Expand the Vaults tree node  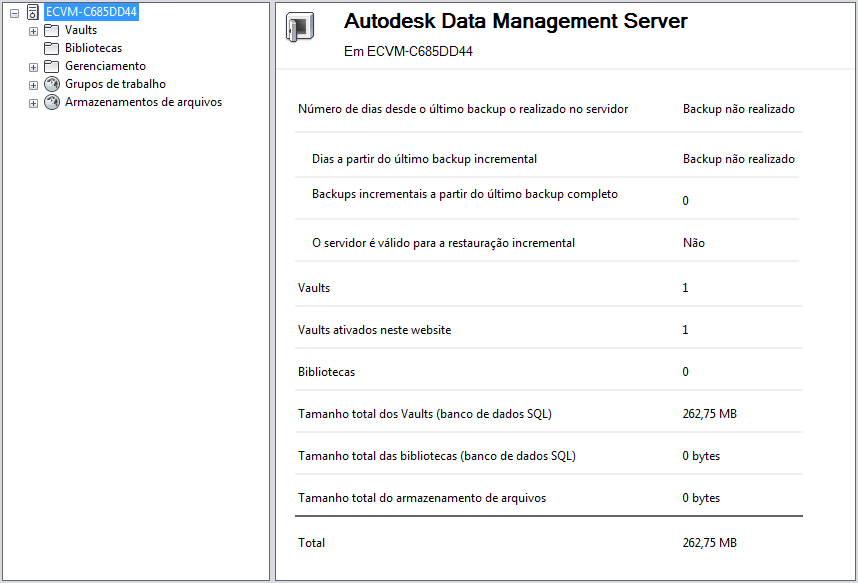tap(33, 31)
